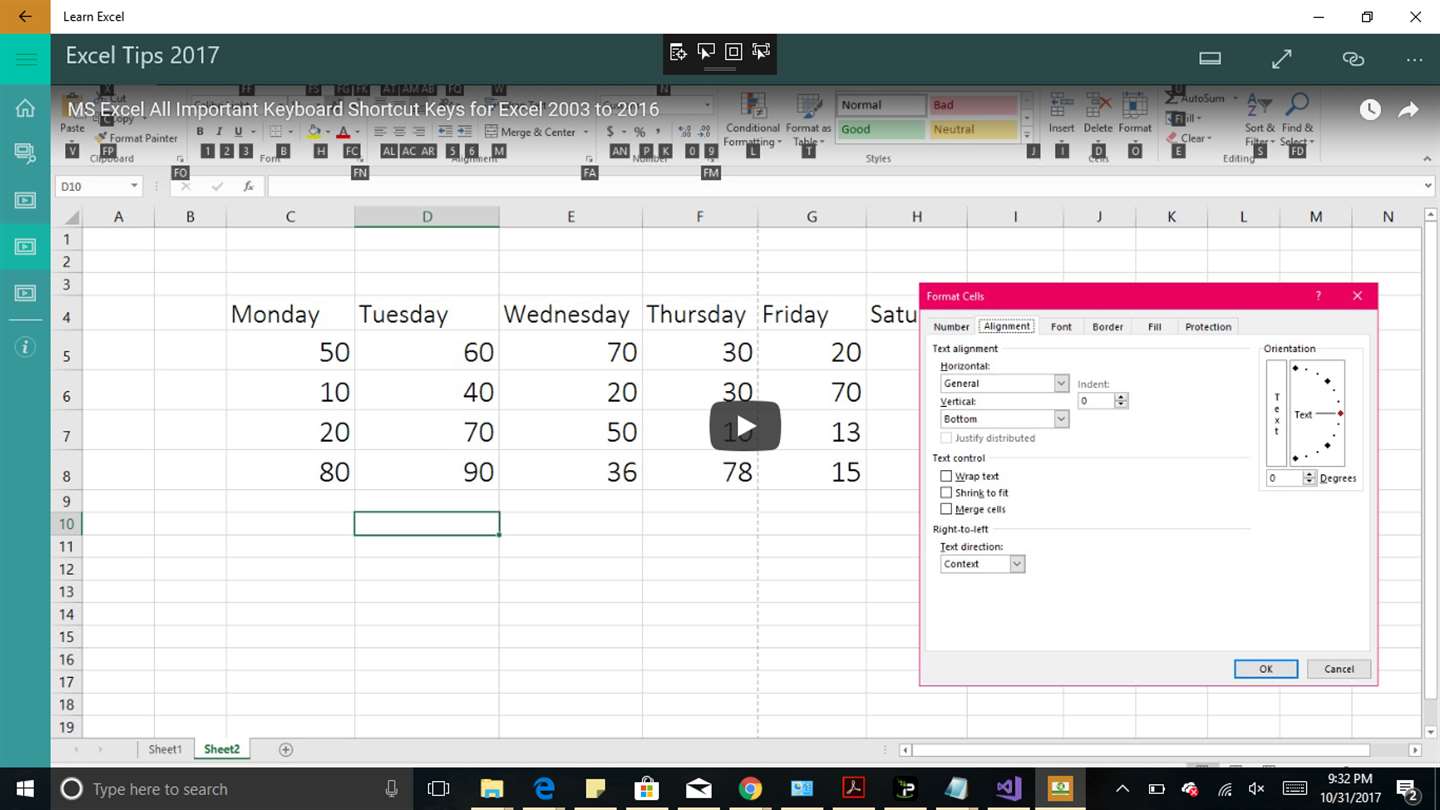Click the wide rectangle icon in header
The height and width of the screenshot is (810, 1440).
(x=1210, y=59)
